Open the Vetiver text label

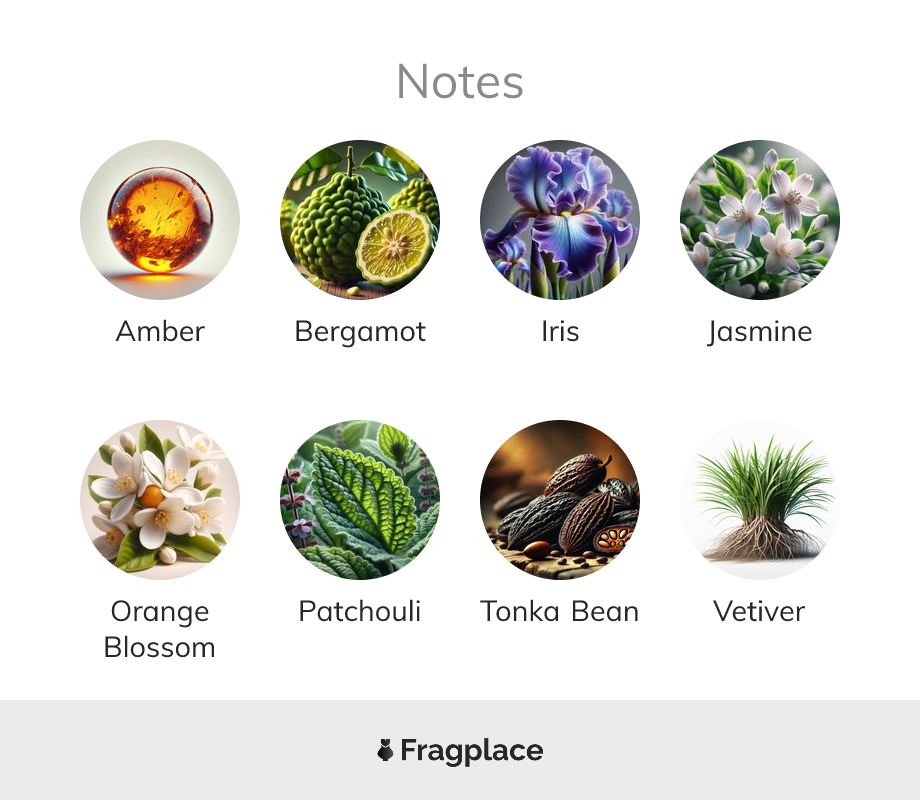(x=759, y=612)
